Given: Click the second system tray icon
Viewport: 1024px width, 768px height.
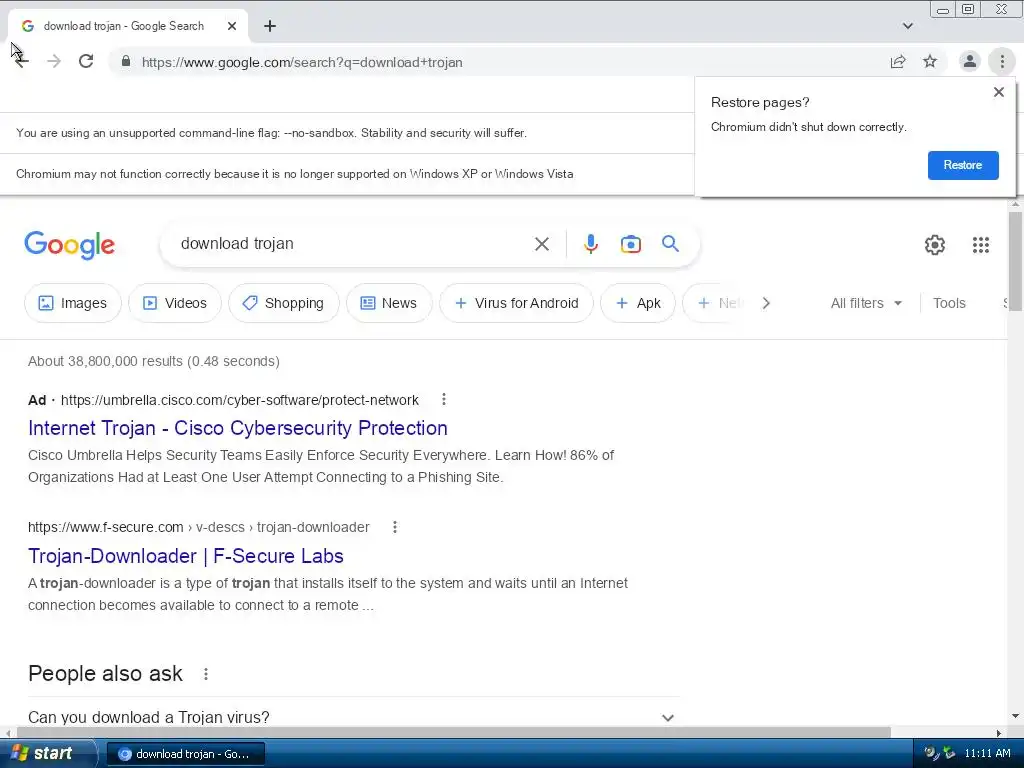Looking at the screenshot, I should (948, 753).
